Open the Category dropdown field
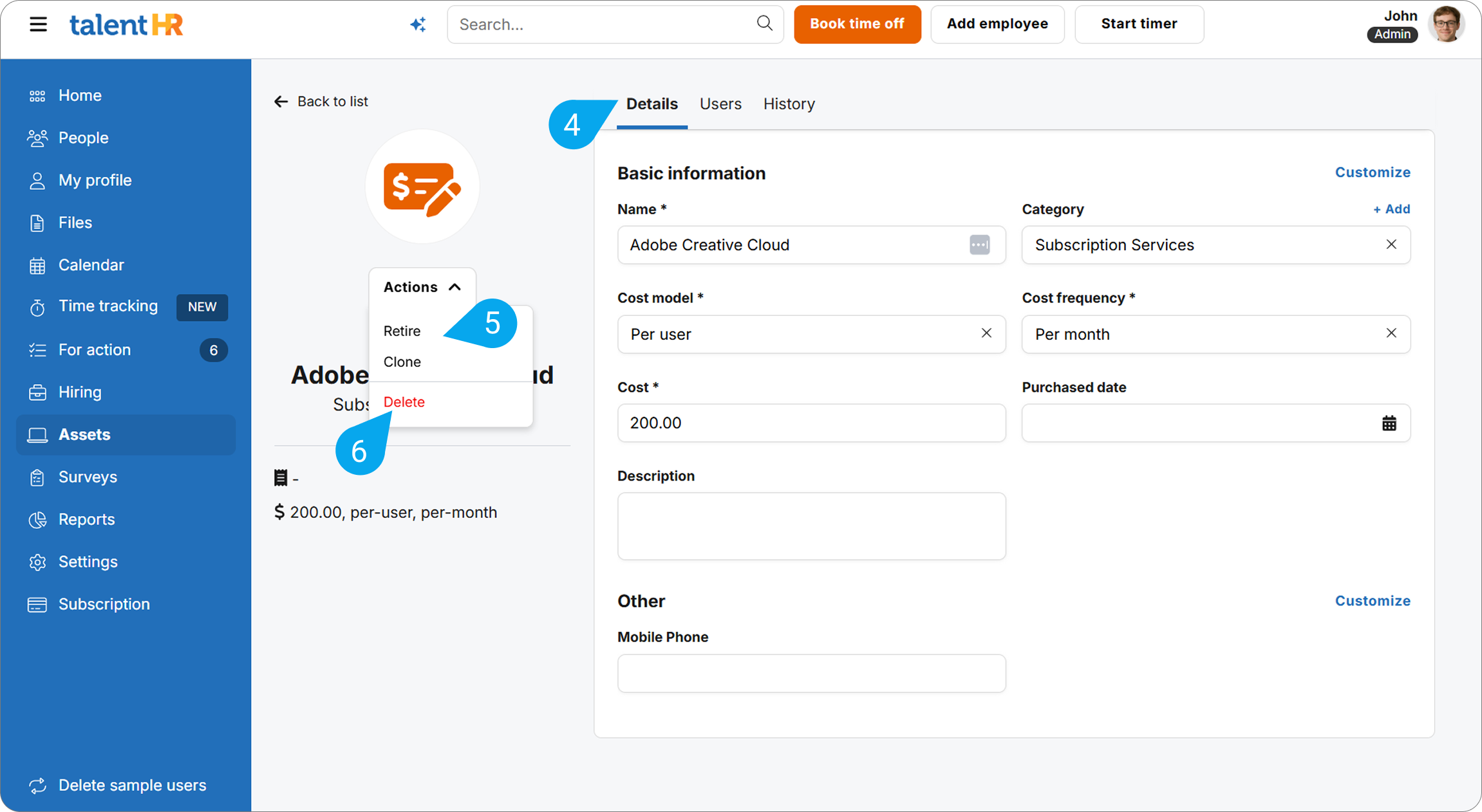The width and height of the screenshot is (1482, 812). coord(1215,245)
